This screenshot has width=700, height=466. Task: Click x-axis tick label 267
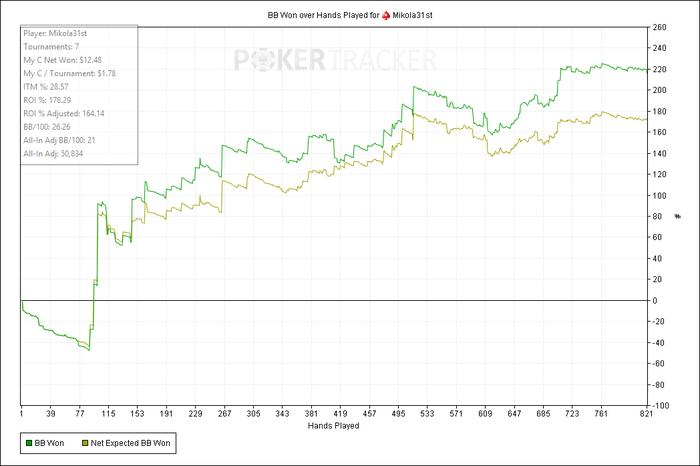pyautogui.click(x=224, y=414)
